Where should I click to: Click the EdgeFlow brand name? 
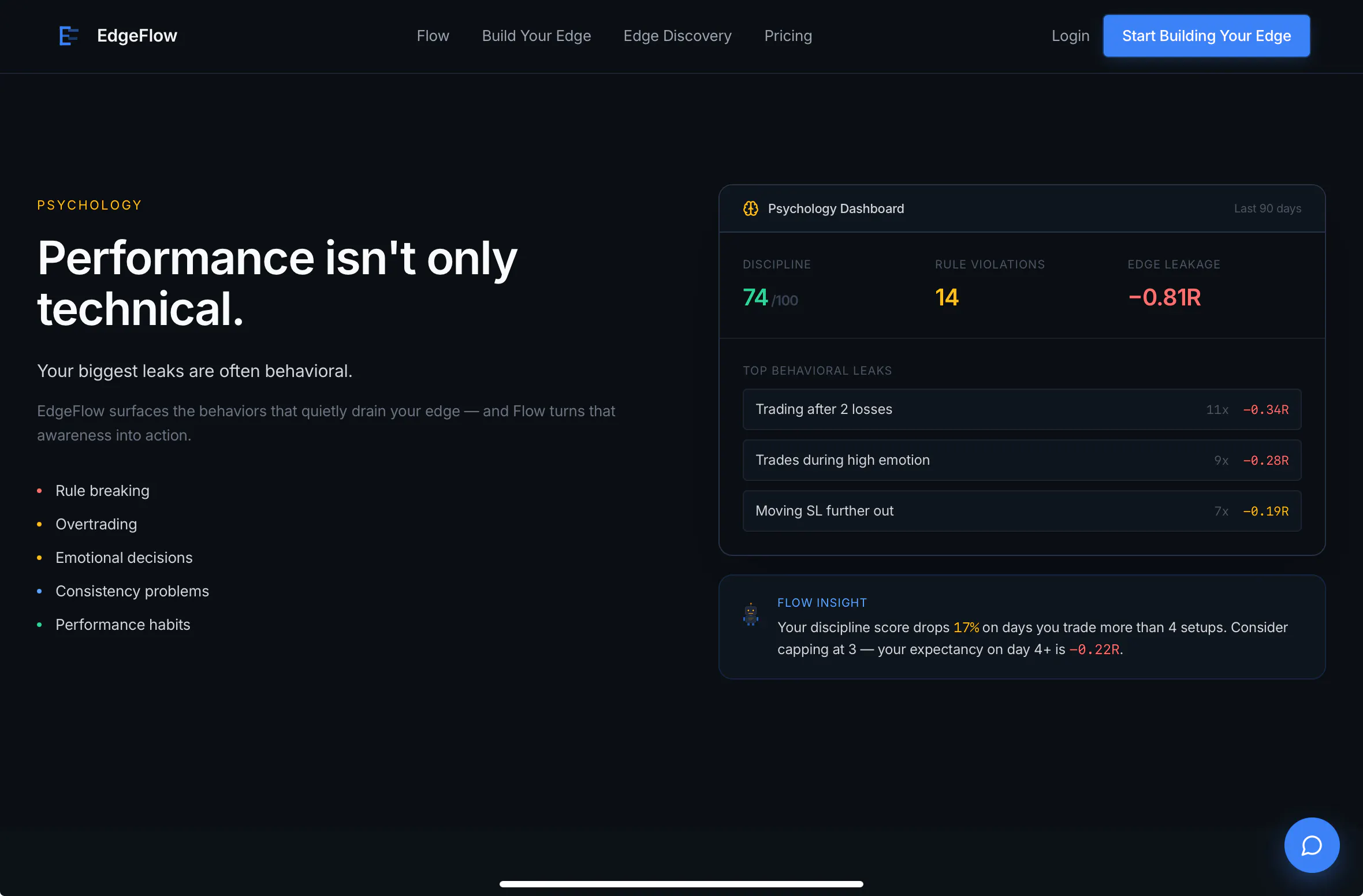[137, 36]
